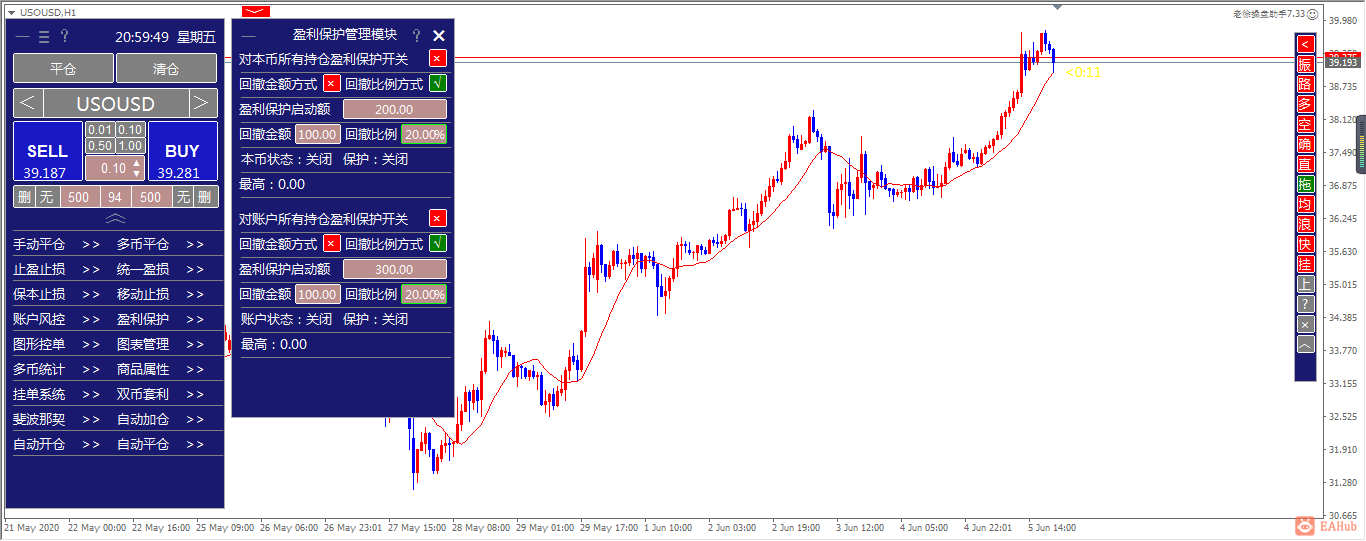Click the smiley face icon at top right

1313,14
